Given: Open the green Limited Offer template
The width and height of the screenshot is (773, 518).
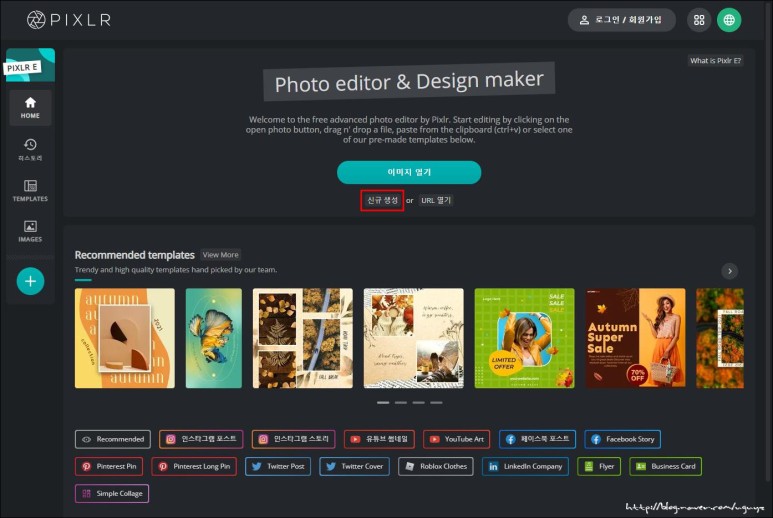Looking at the screenshot, I should 524,338.
